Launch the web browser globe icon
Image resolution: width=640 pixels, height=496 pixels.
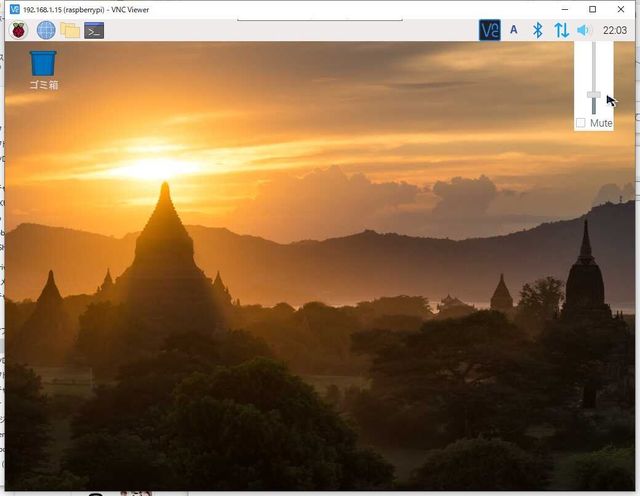[46, 31]
